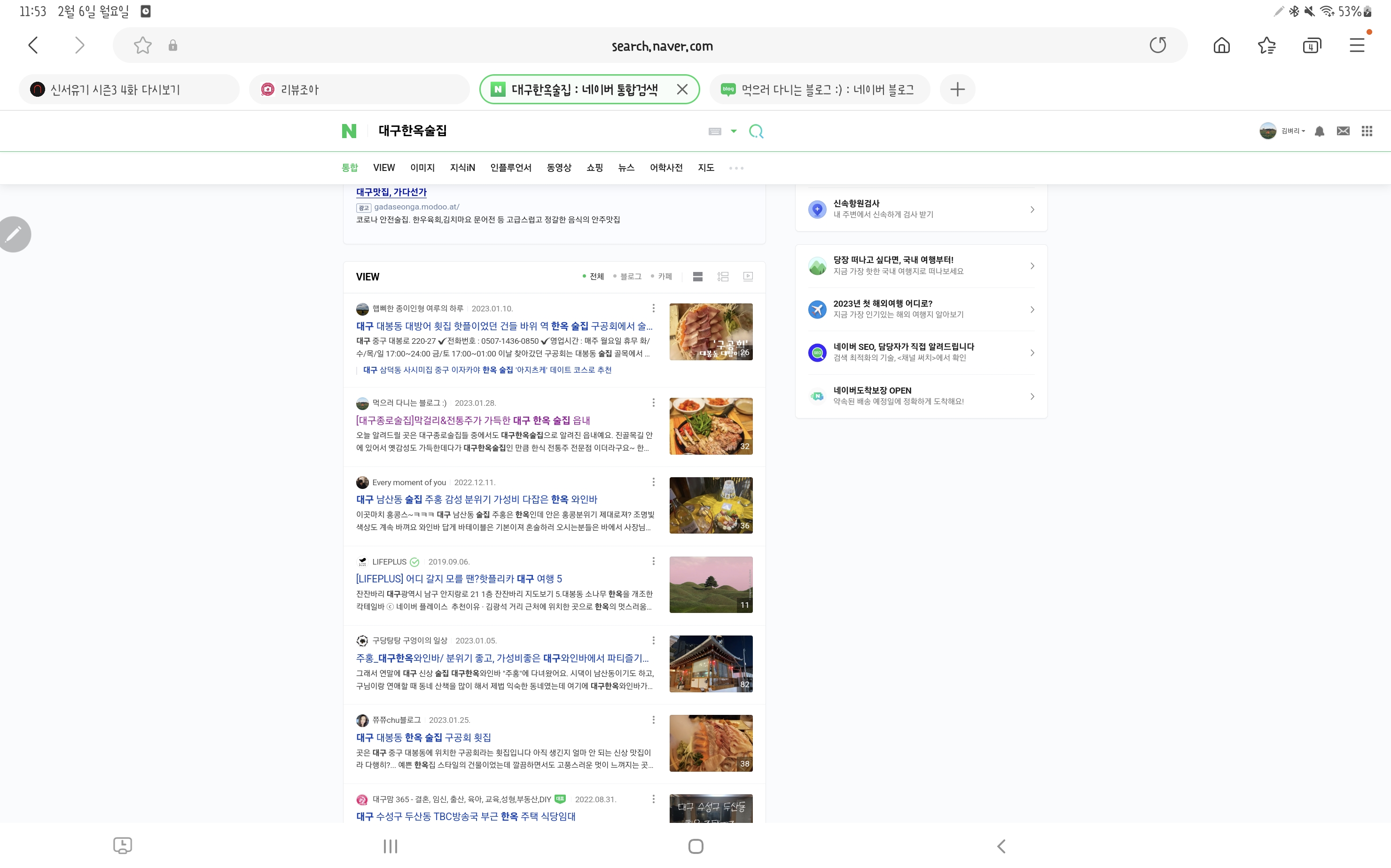
Task: Switch to the 지도 search tab
Action: 706,168
